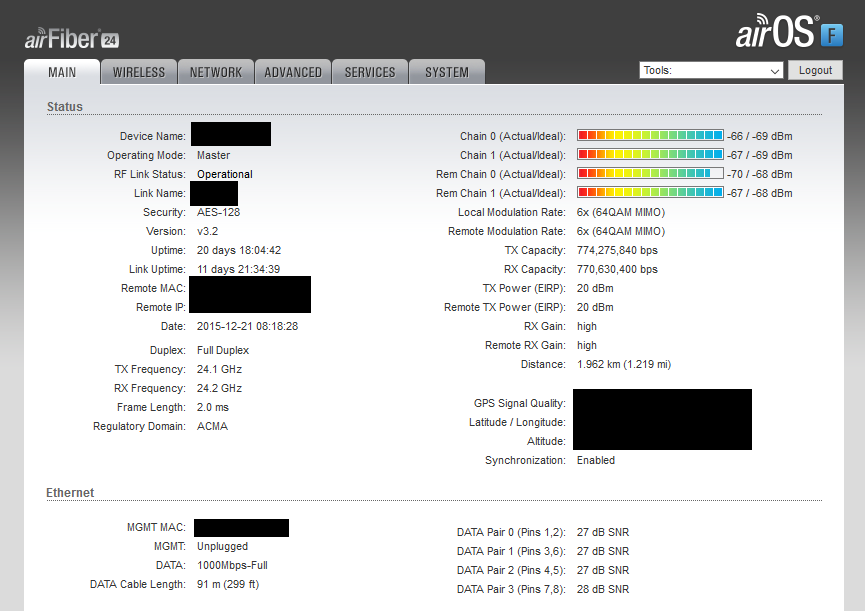Click the TX Frequency value 24.1 GHz
This screenshot has height=611, width=865.
tap(219, 369)
